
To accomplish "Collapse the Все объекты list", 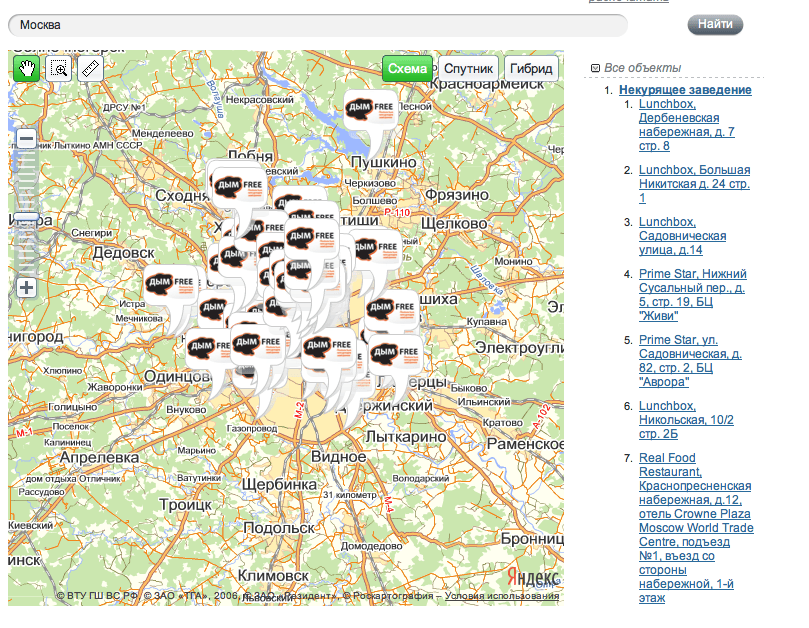I will pyautogui.click(x=596, y=68).
